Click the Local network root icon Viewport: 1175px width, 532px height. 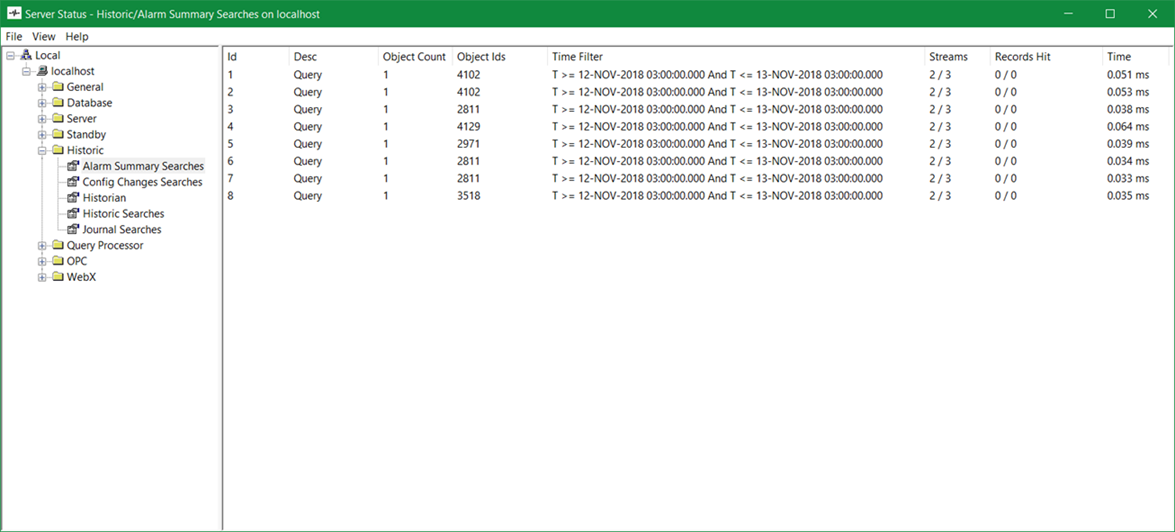(26, 56)
